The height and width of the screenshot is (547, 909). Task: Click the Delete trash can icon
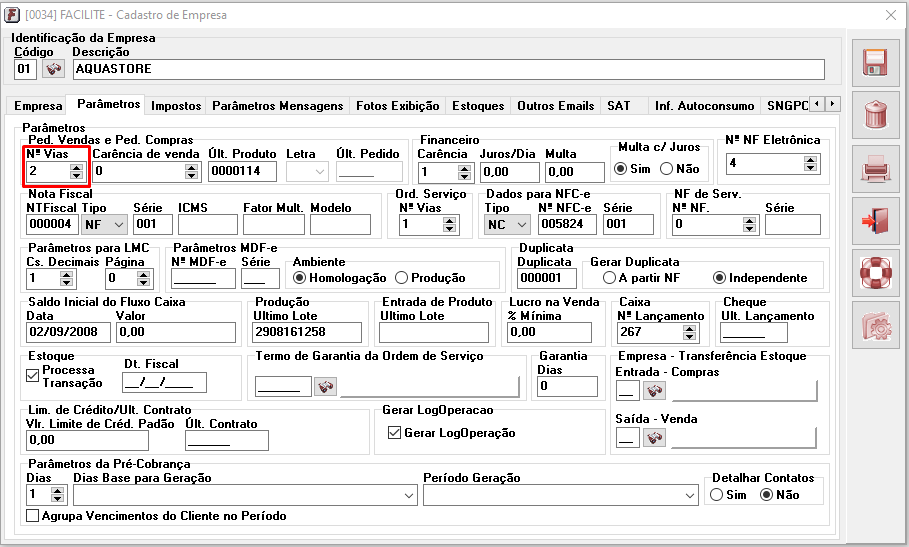[x=875, y=114]
